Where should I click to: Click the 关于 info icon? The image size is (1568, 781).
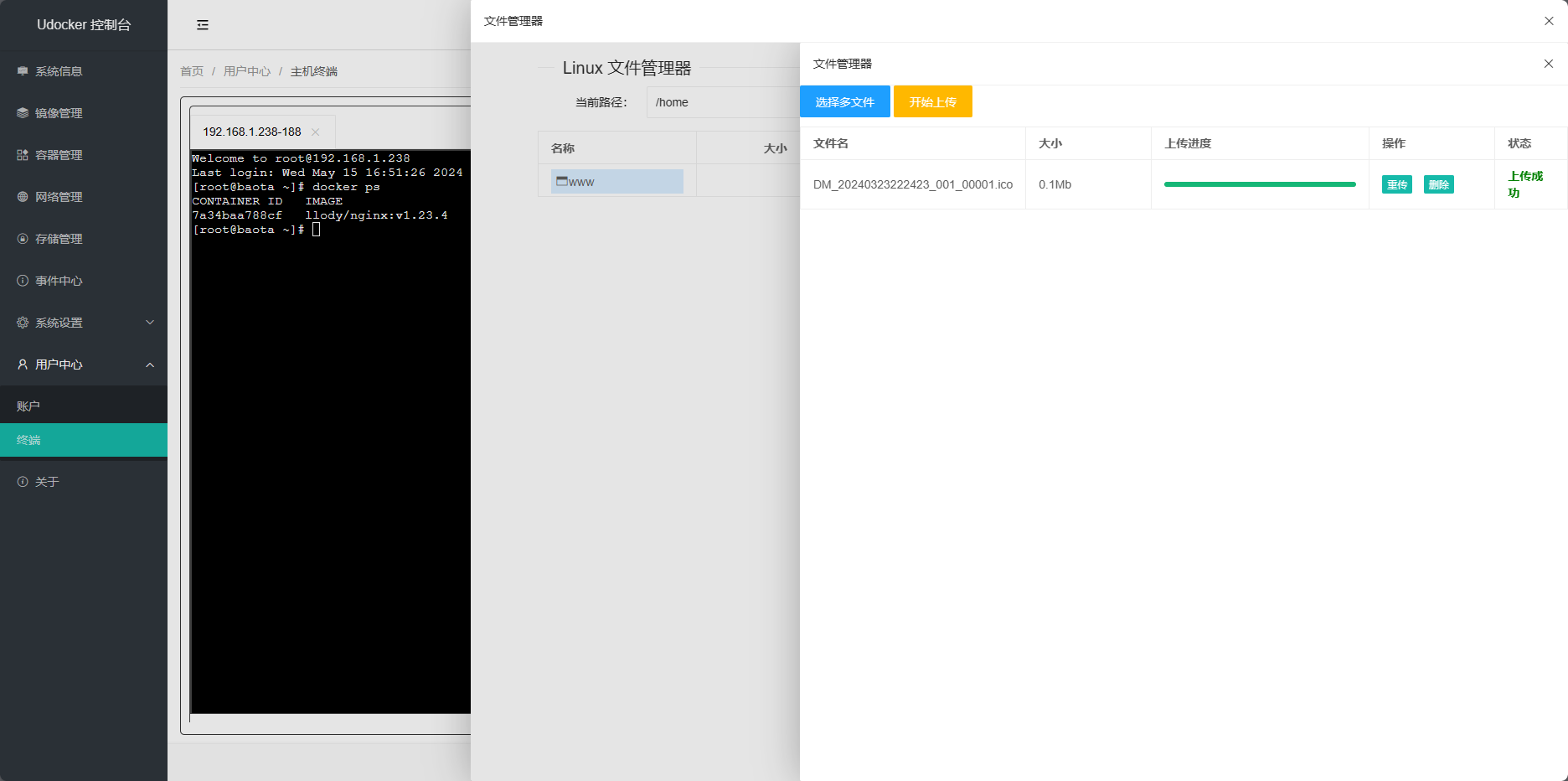(23, 482)
